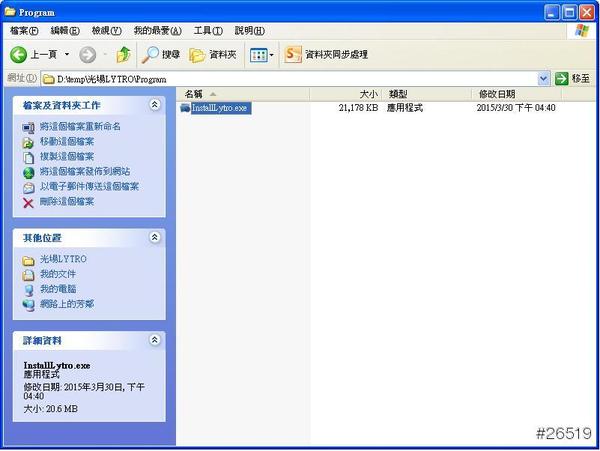Click the email envelope task icon
The image size is (600, 451).
pyautogui.click(x=28, y=188)
